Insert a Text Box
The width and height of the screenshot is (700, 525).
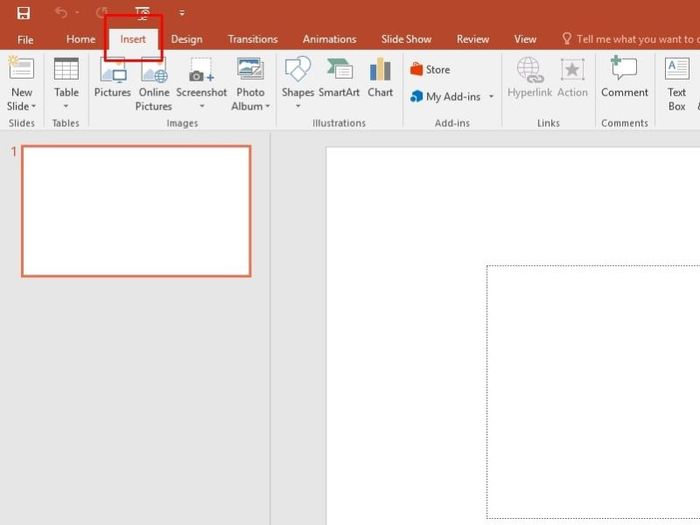pos(677,84)
